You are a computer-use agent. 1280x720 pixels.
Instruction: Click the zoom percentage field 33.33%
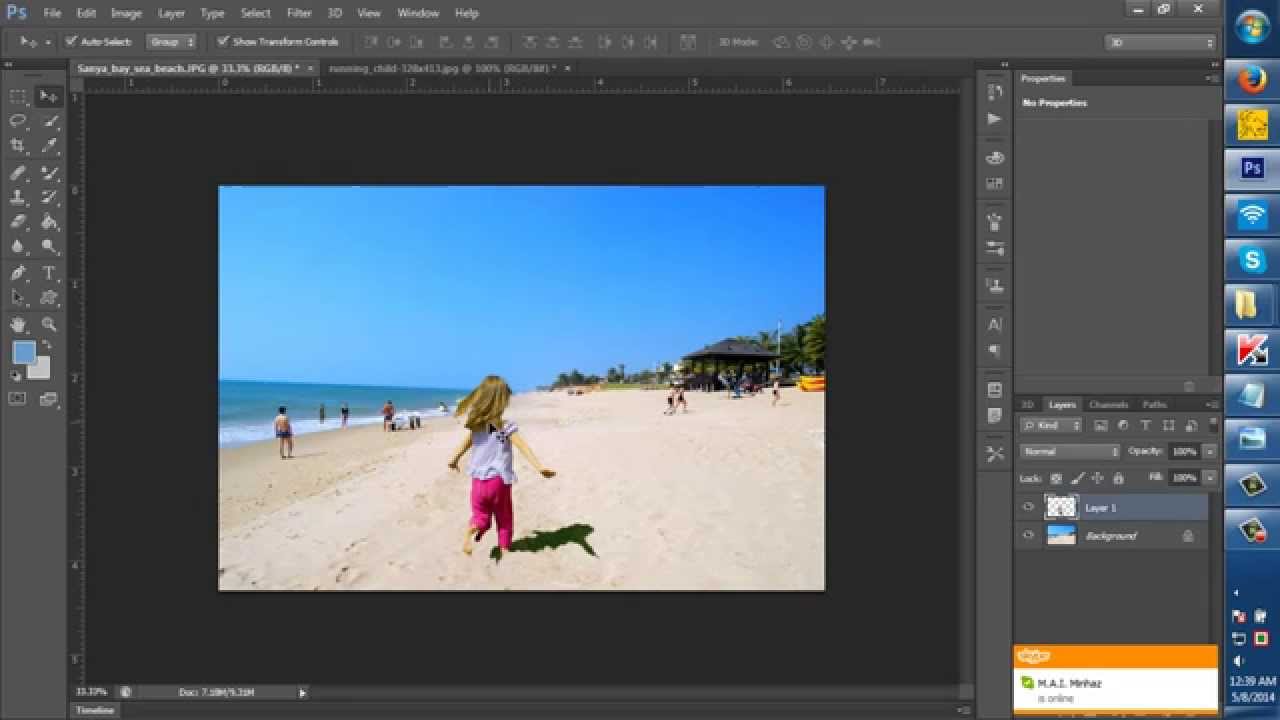click(91, 692)
